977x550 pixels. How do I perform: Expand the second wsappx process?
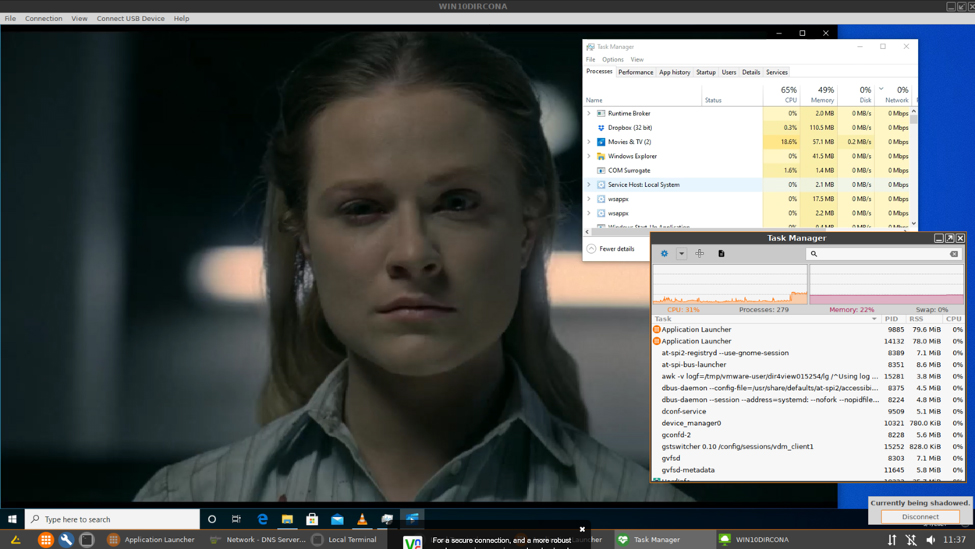(x=589, y=214)
